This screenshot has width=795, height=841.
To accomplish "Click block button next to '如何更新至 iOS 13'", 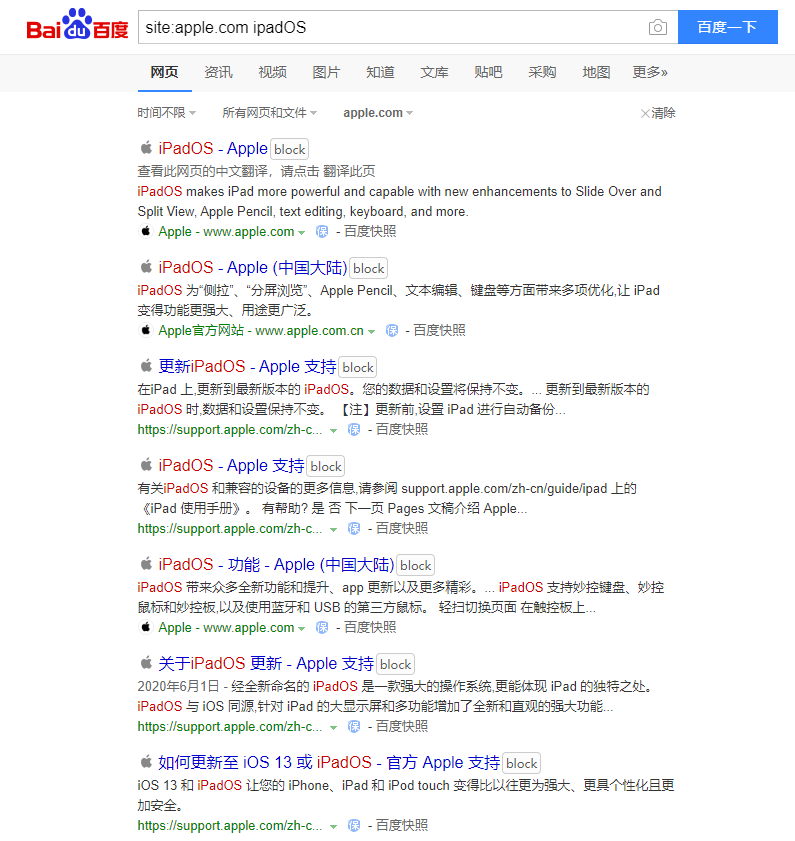I will pyautogui.click(x=521, y=763).
